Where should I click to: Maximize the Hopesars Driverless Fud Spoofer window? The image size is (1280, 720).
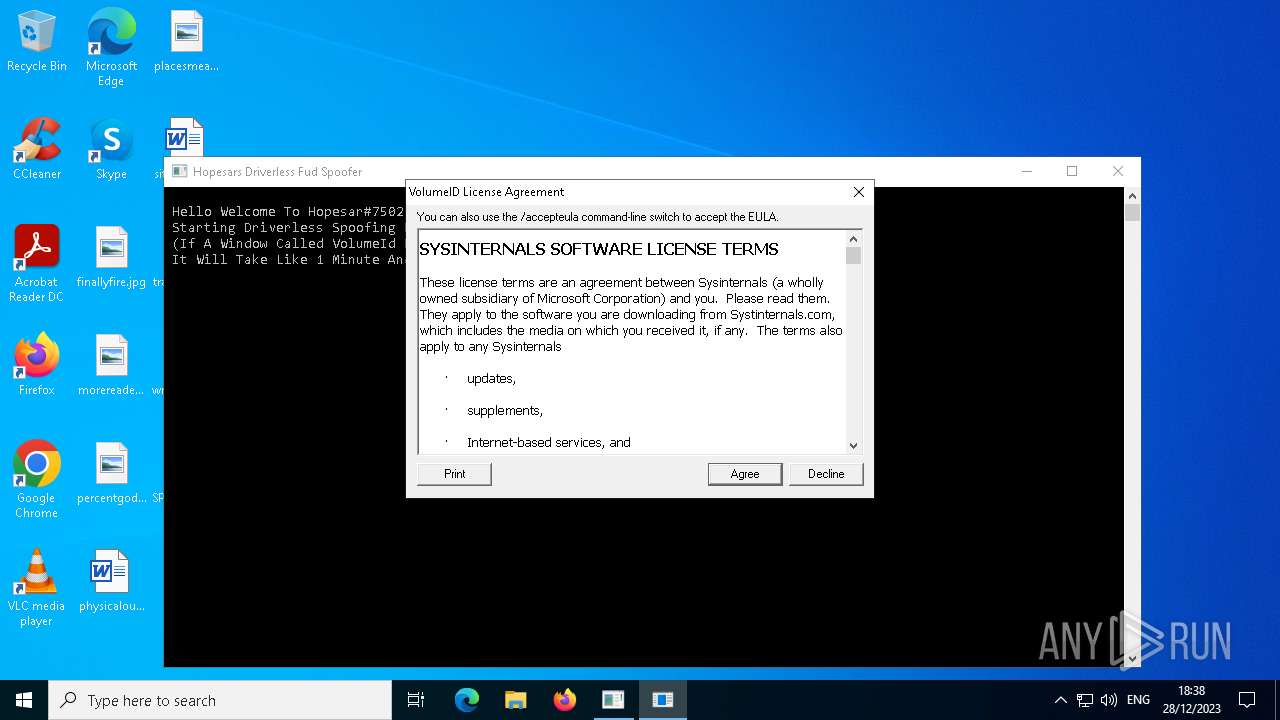[1072, 172]
